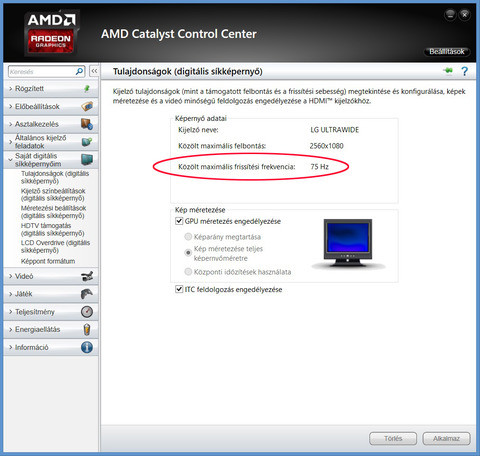Open Képpont formátum page
Image resolution: width=480 pixels, height=456 pixels.
tap(48, 261)
